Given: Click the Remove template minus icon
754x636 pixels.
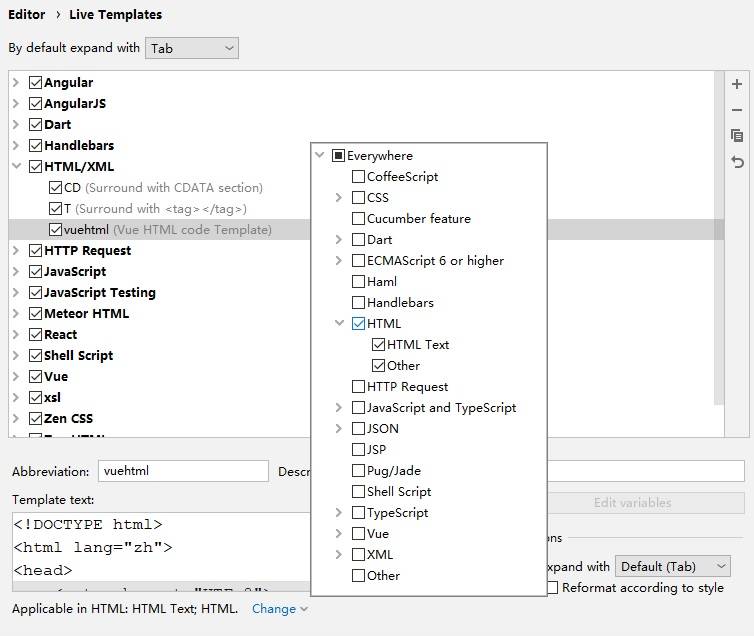Looking at the screenshot, I should (737, 110).
